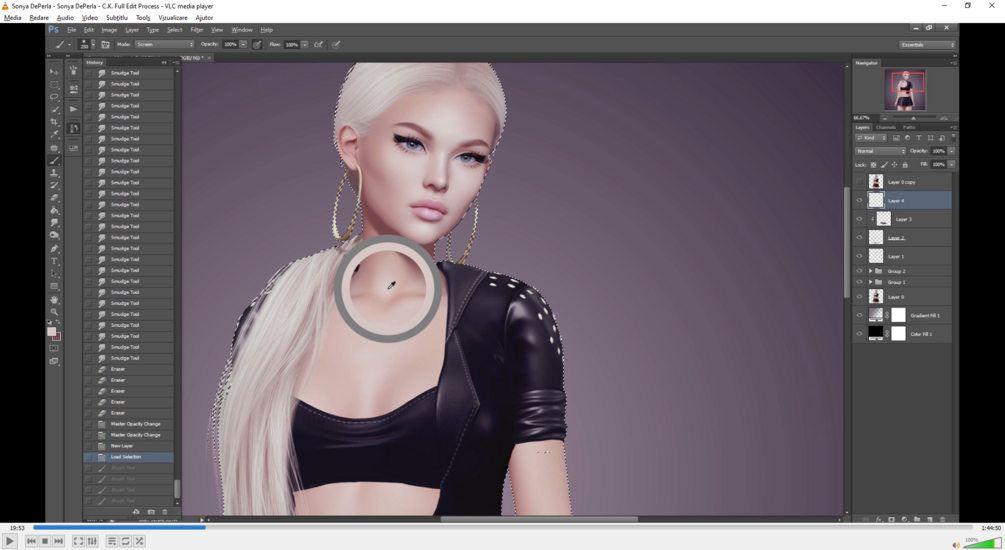The width and height of the screenshot is (1005, 550).
Task: Open layer blend mode Normal dropdown
Action: (x=880, y=151)
